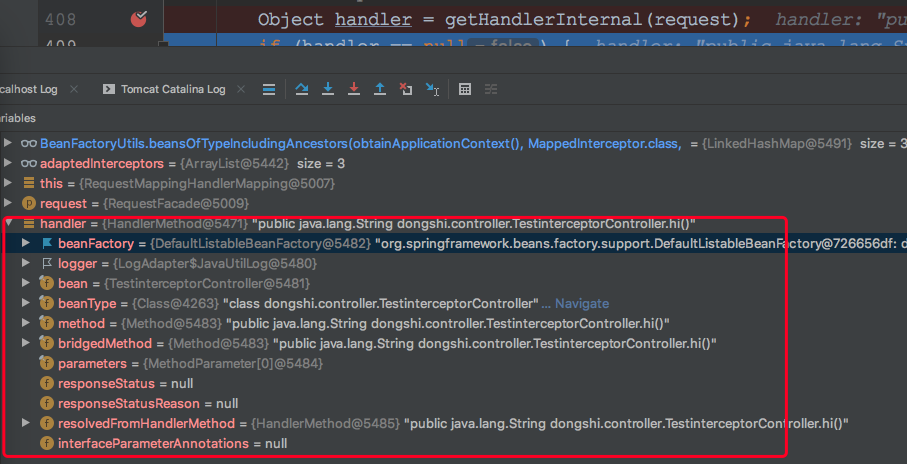The image size is (907, 464).
Task: Expand the request variable node
Action: pyautogui.click(x=8, y=203)
